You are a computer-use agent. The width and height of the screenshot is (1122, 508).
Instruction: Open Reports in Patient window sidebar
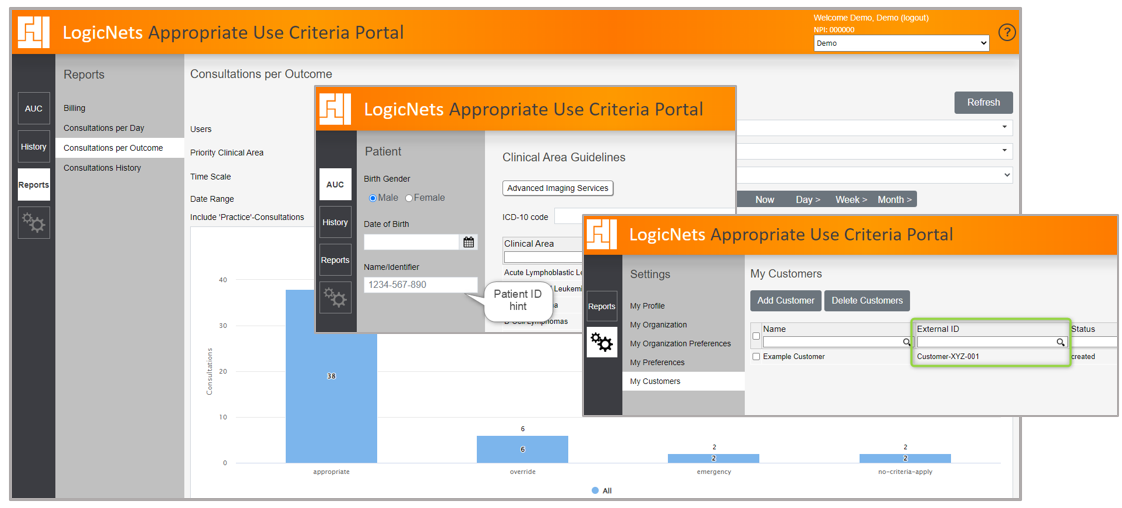click(335, 260)
